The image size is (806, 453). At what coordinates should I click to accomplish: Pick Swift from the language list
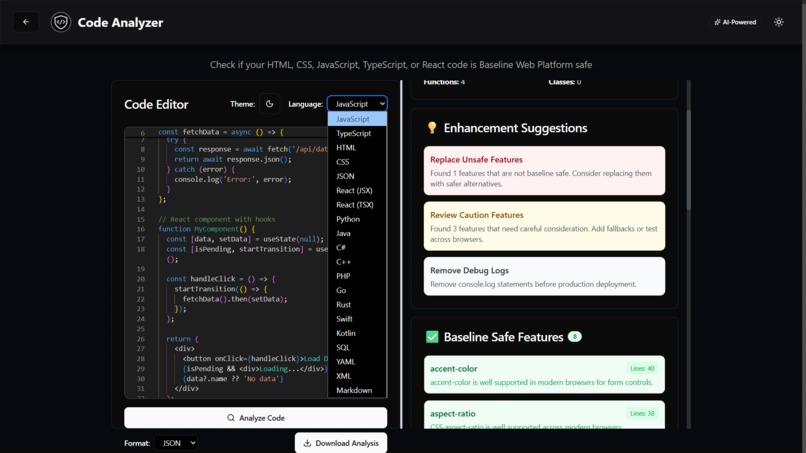(357, 319)
